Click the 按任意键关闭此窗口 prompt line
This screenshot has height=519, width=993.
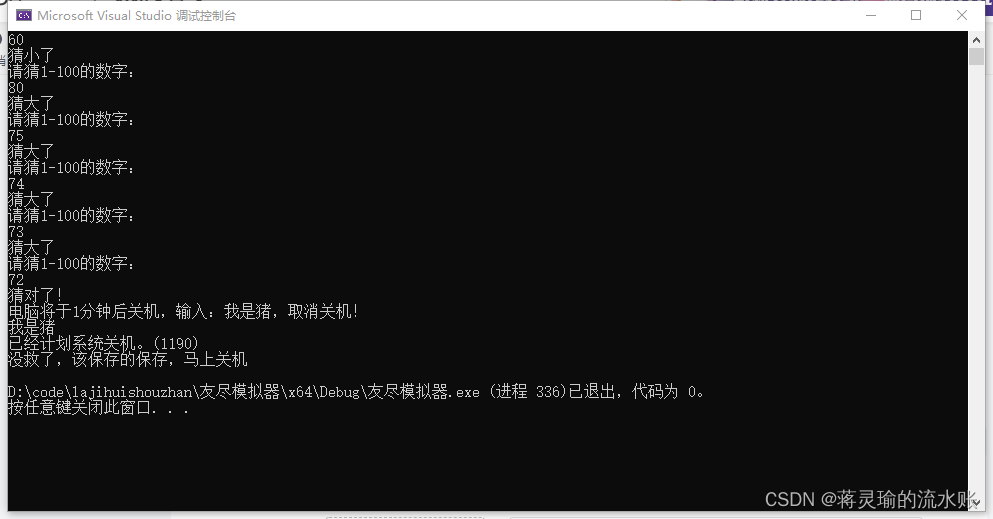[x=98, y=408]
